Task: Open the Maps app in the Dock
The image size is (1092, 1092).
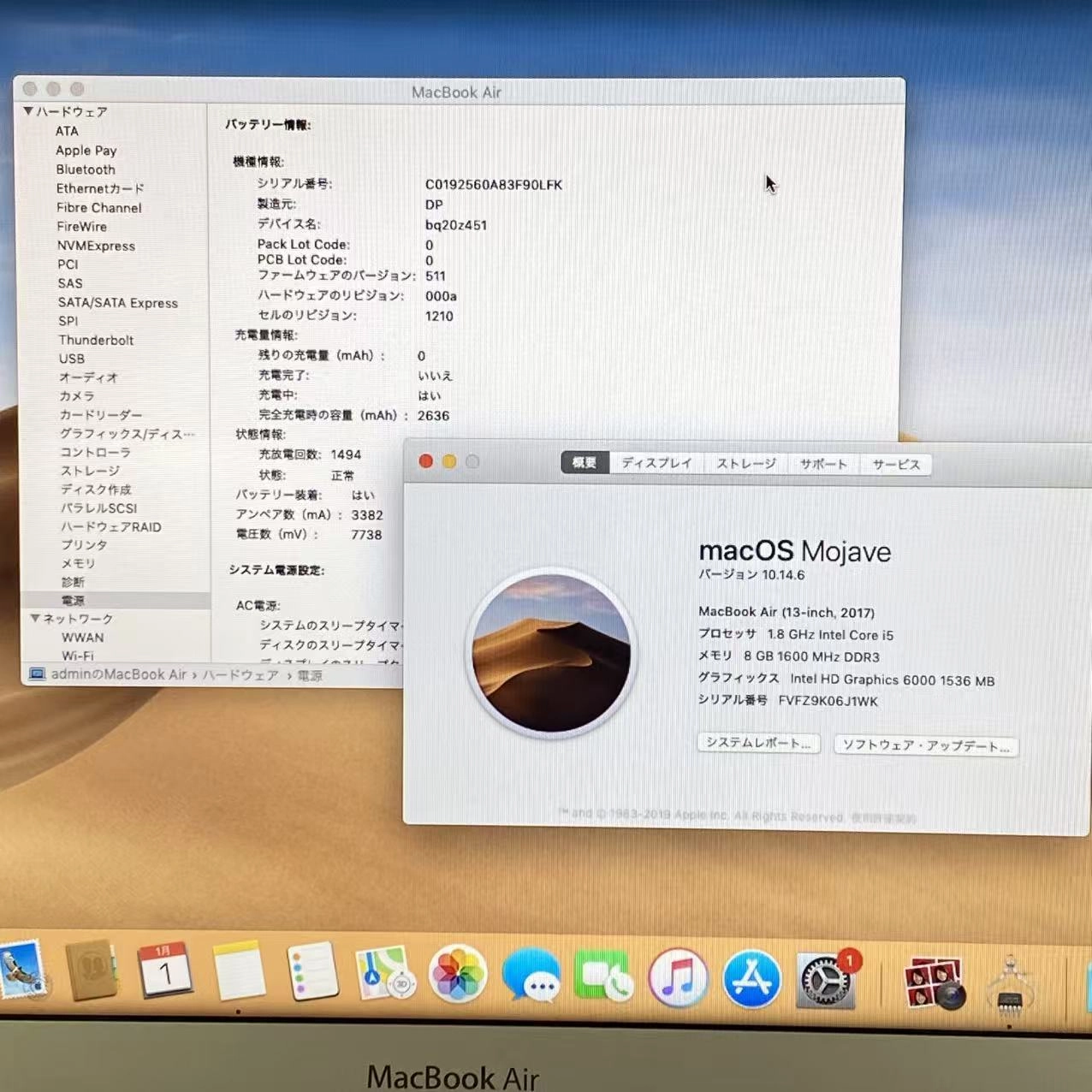Action: click(384, 973)
